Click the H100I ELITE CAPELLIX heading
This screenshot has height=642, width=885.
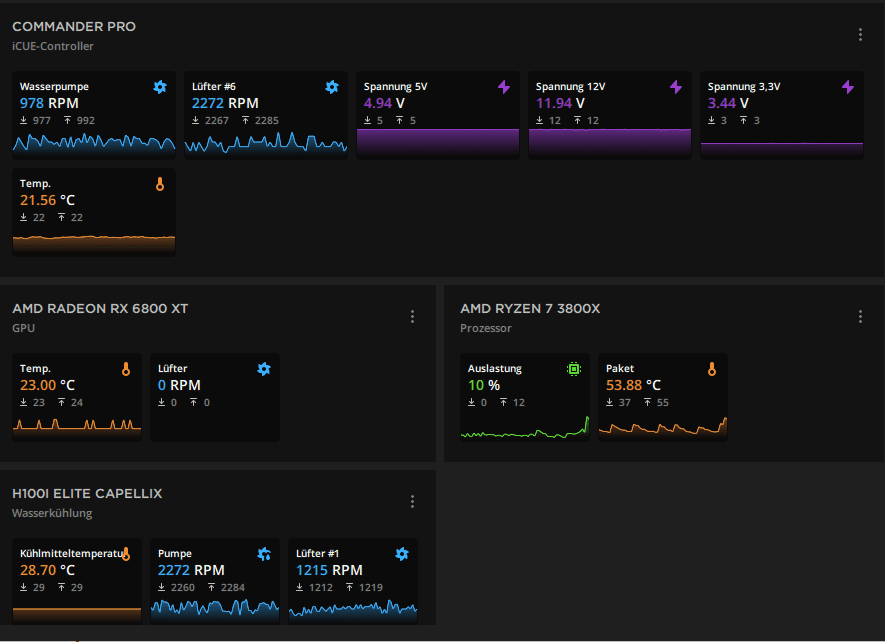87,493
